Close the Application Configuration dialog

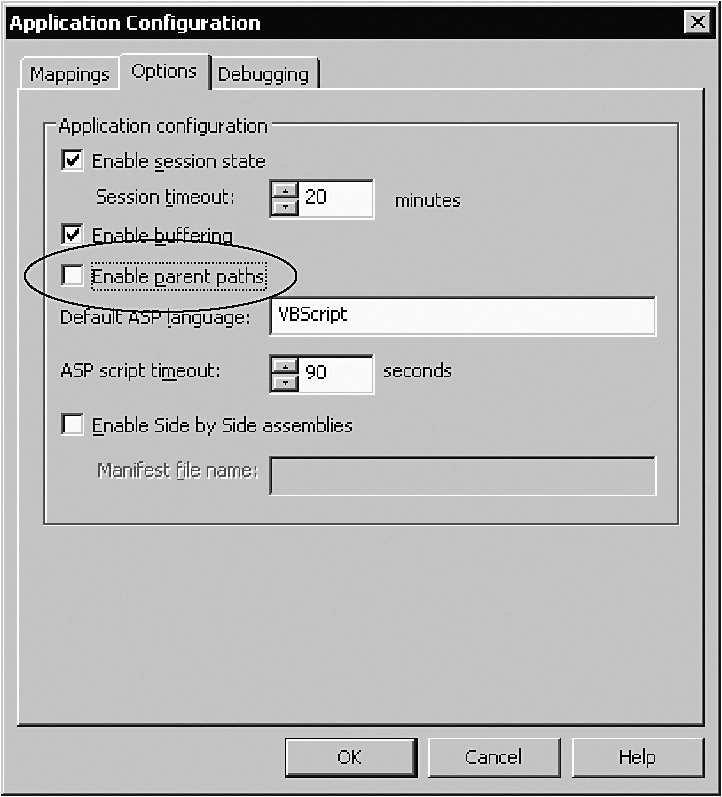[696, 23]
